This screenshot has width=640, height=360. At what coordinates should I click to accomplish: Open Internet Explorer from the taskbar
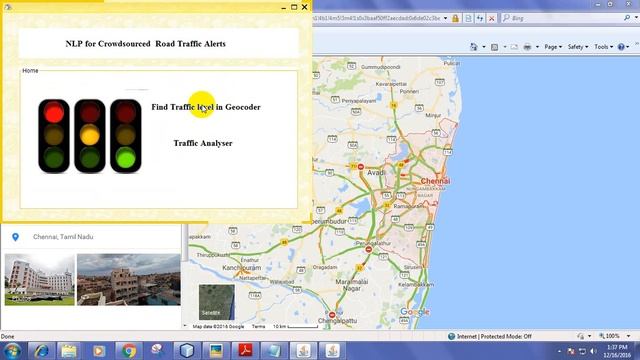point(41,351)
